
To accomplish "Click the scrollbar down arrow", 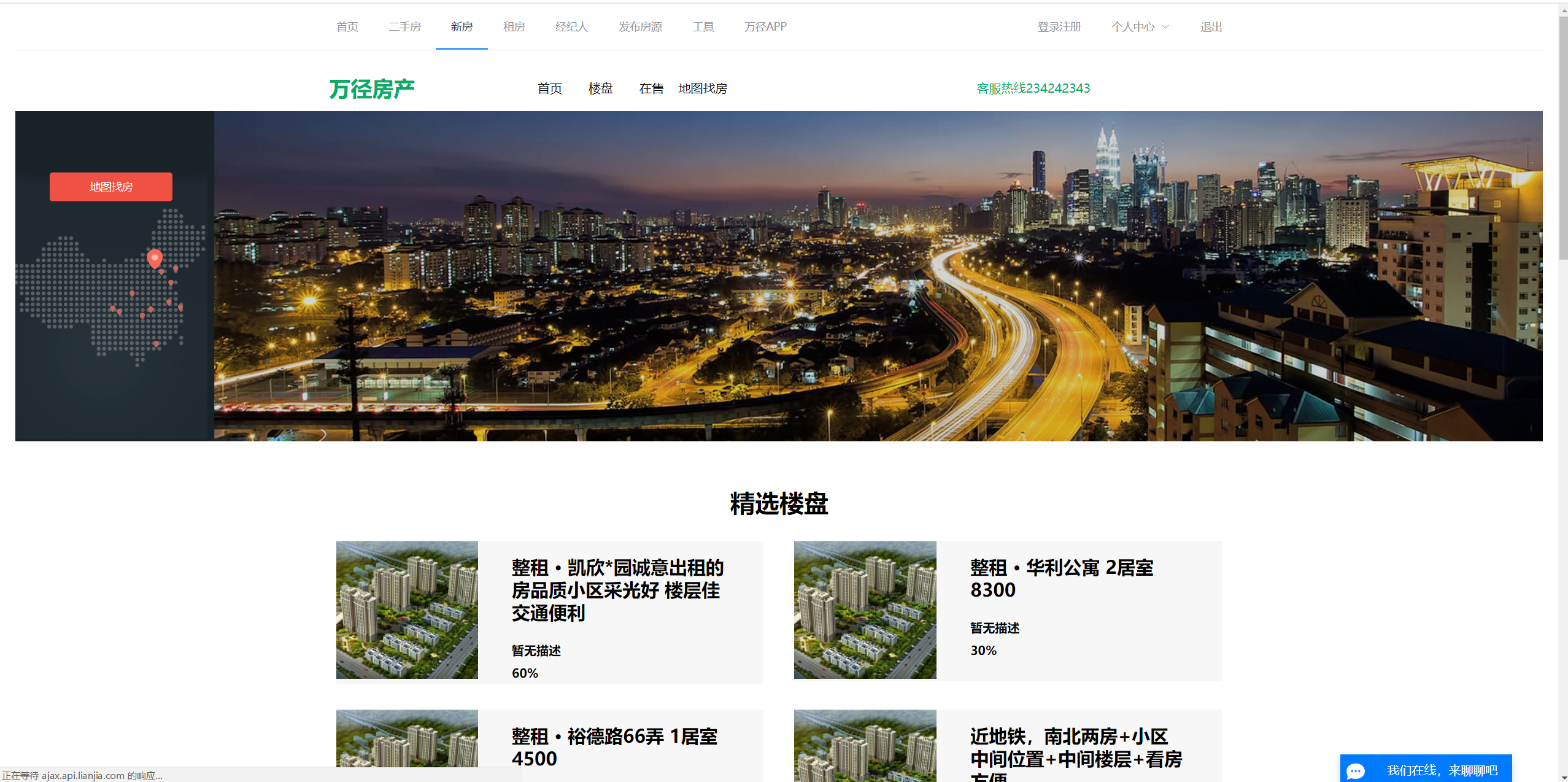I will tap(1563, 777).
